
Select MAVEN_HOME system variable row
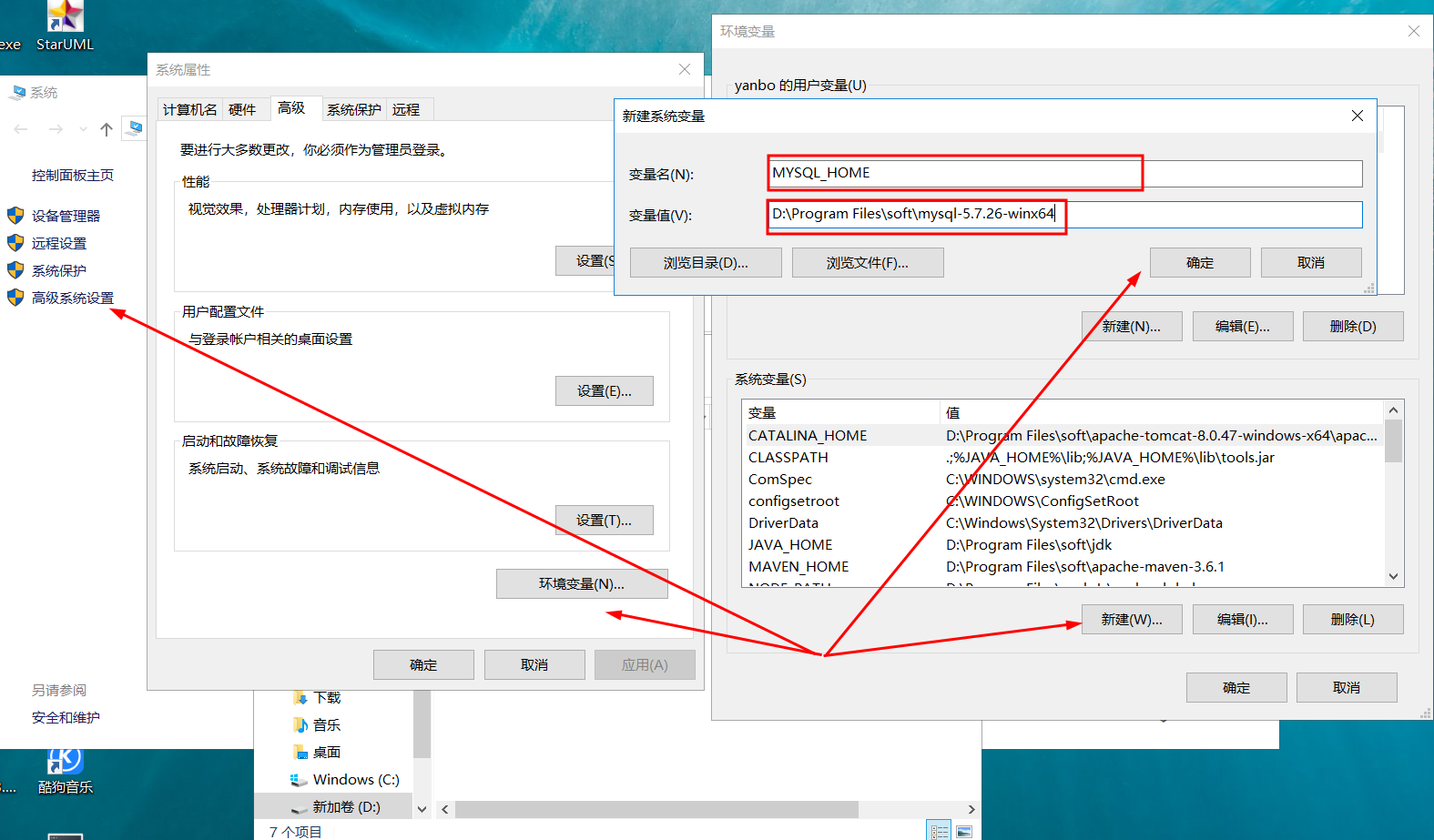1063,566
